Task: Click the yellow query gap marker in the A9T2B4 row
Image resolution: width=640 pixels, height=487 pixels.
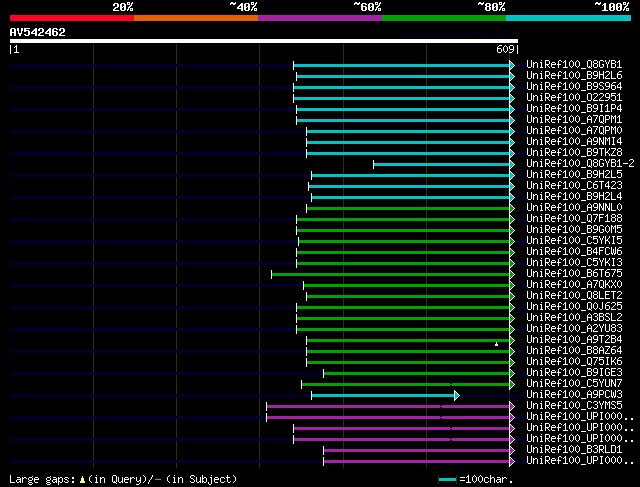Action: click(x=496, y=344)
